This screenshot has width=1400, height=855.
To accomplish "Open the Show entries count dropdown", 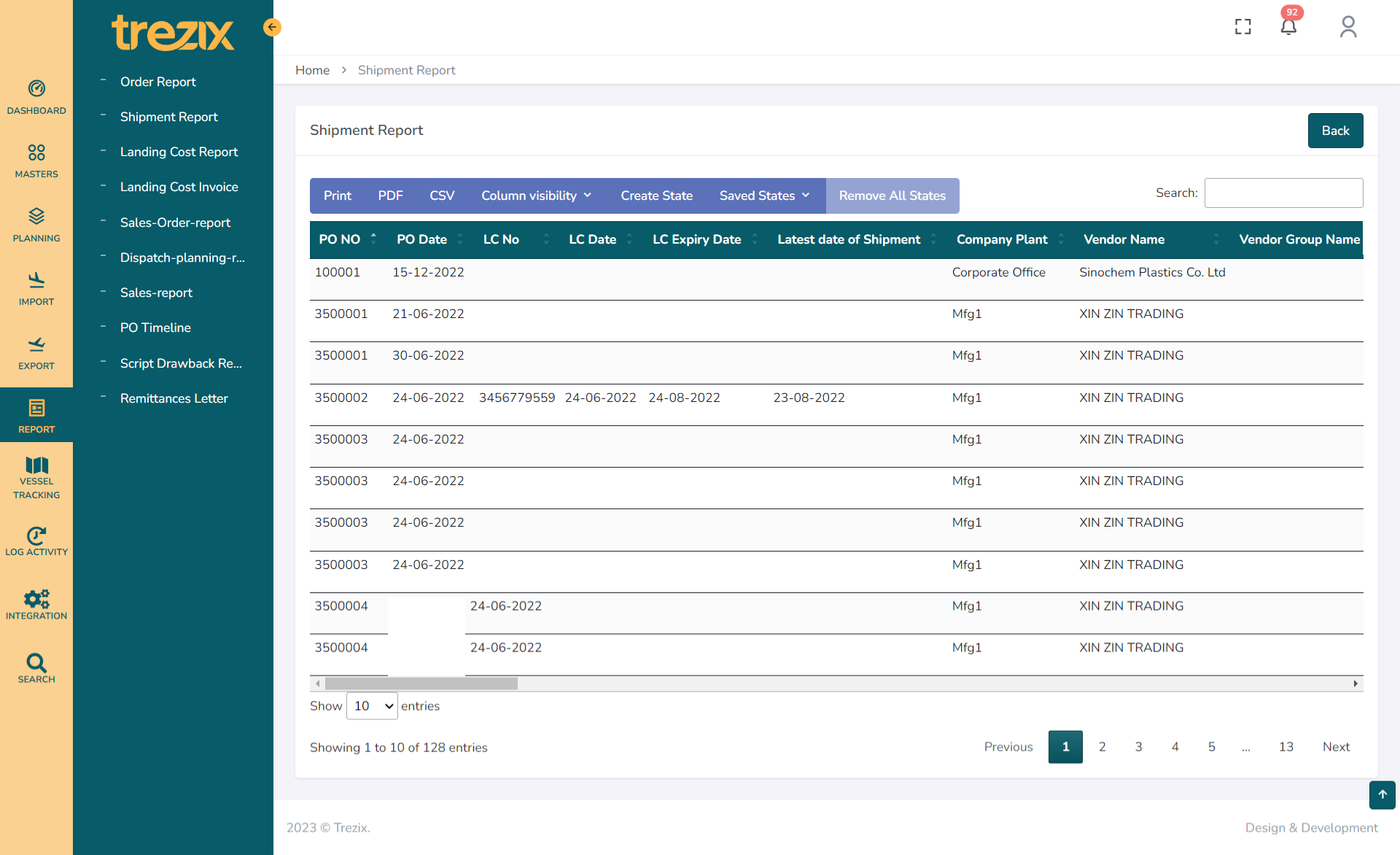I will [372, 705].
